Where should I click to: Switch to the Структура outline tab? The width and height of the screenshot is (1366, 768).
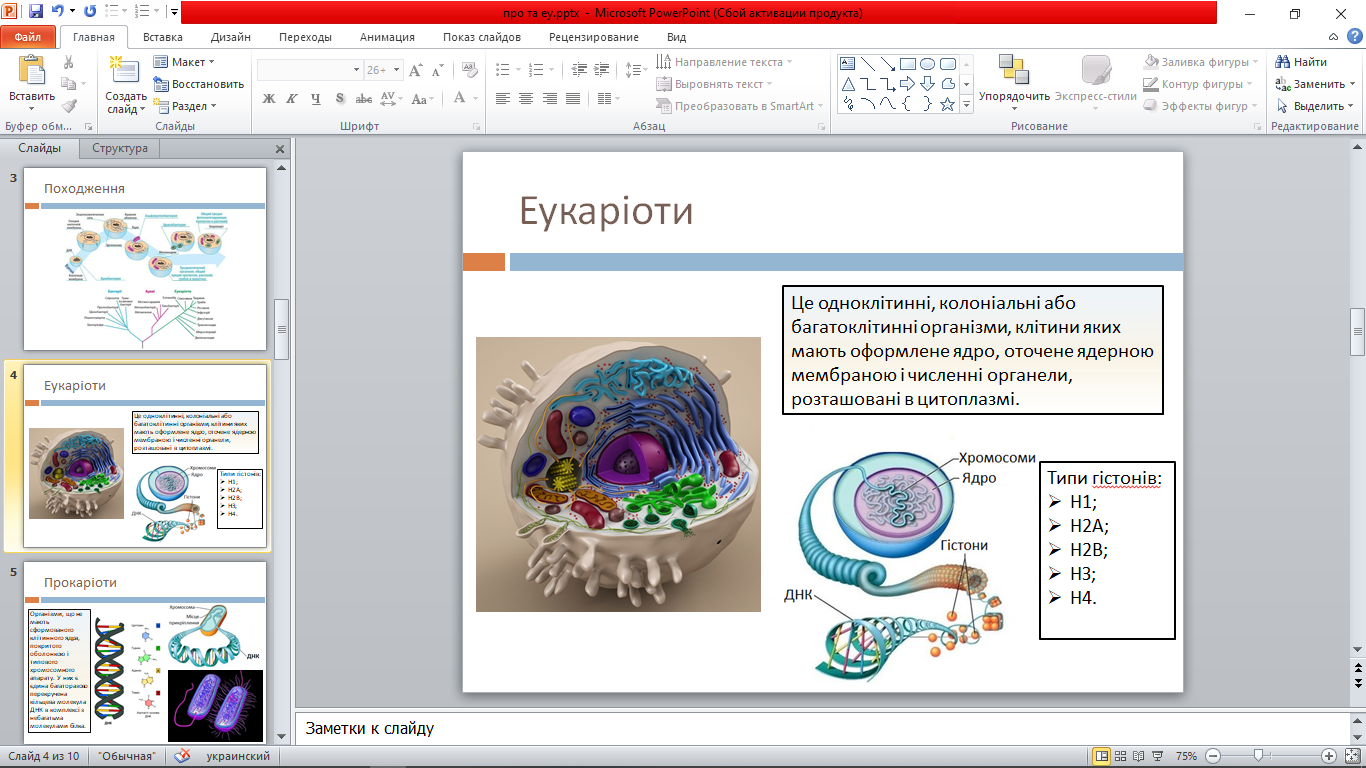[120, 148]
